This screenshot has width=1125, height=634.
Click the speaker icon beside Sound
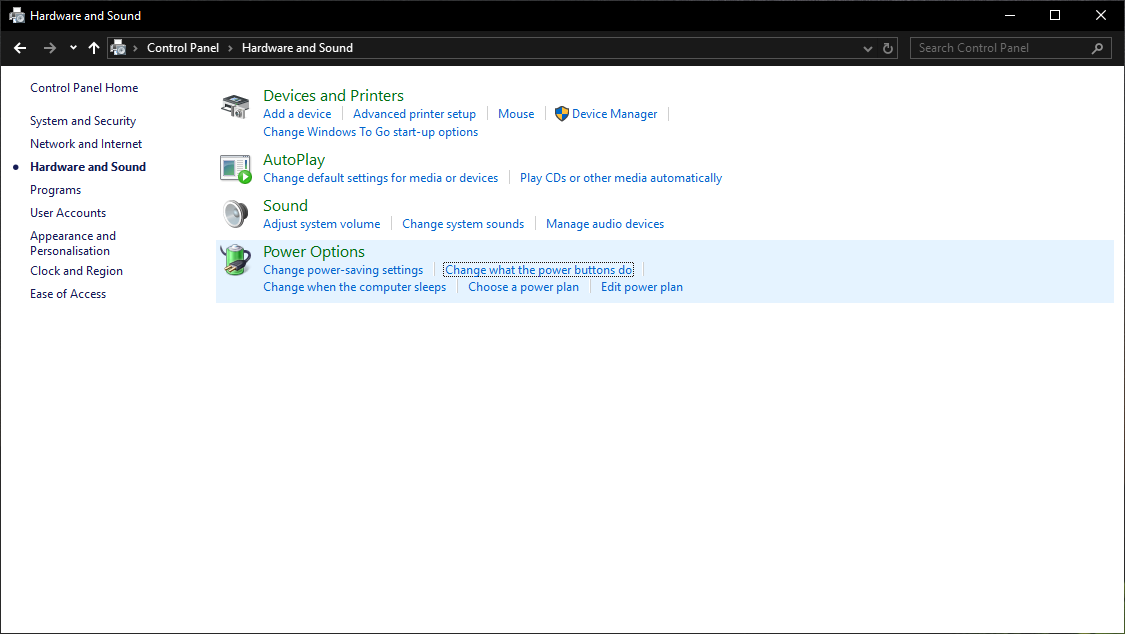tap(235, 214)
